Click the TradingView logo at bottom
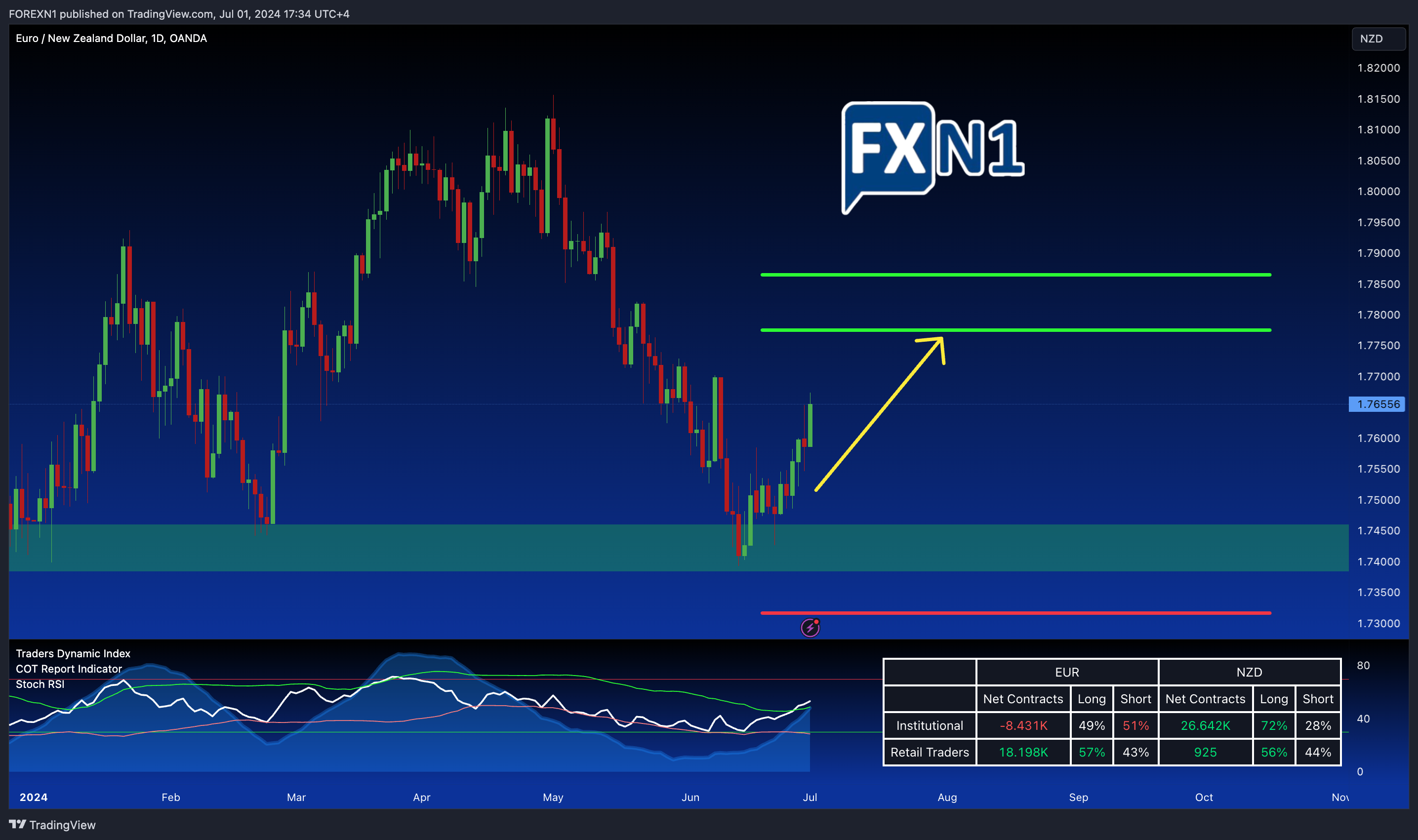 click(x=52, y=825)
